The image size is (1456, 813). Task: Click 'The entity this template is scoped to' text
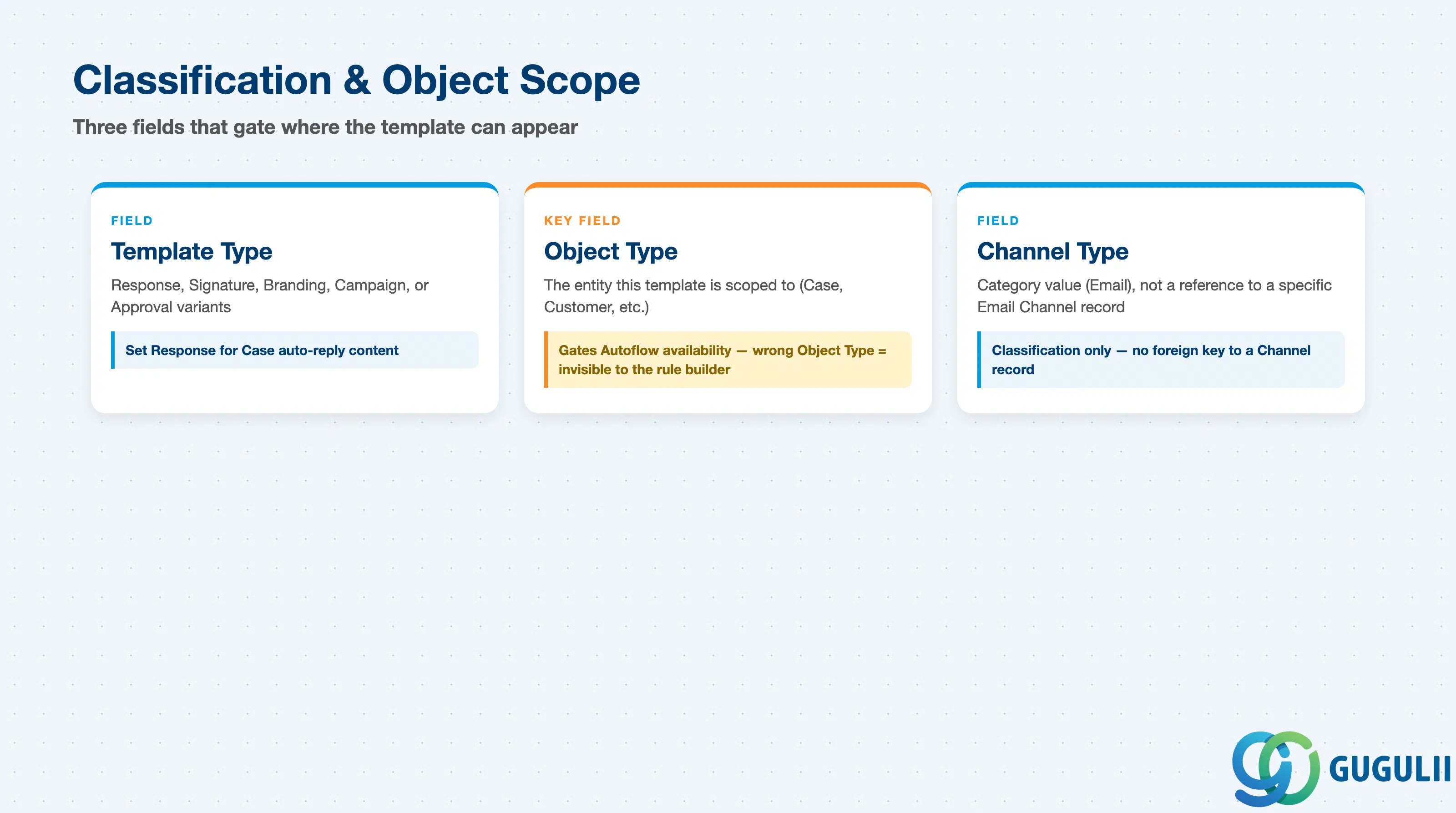click(693, 296)
